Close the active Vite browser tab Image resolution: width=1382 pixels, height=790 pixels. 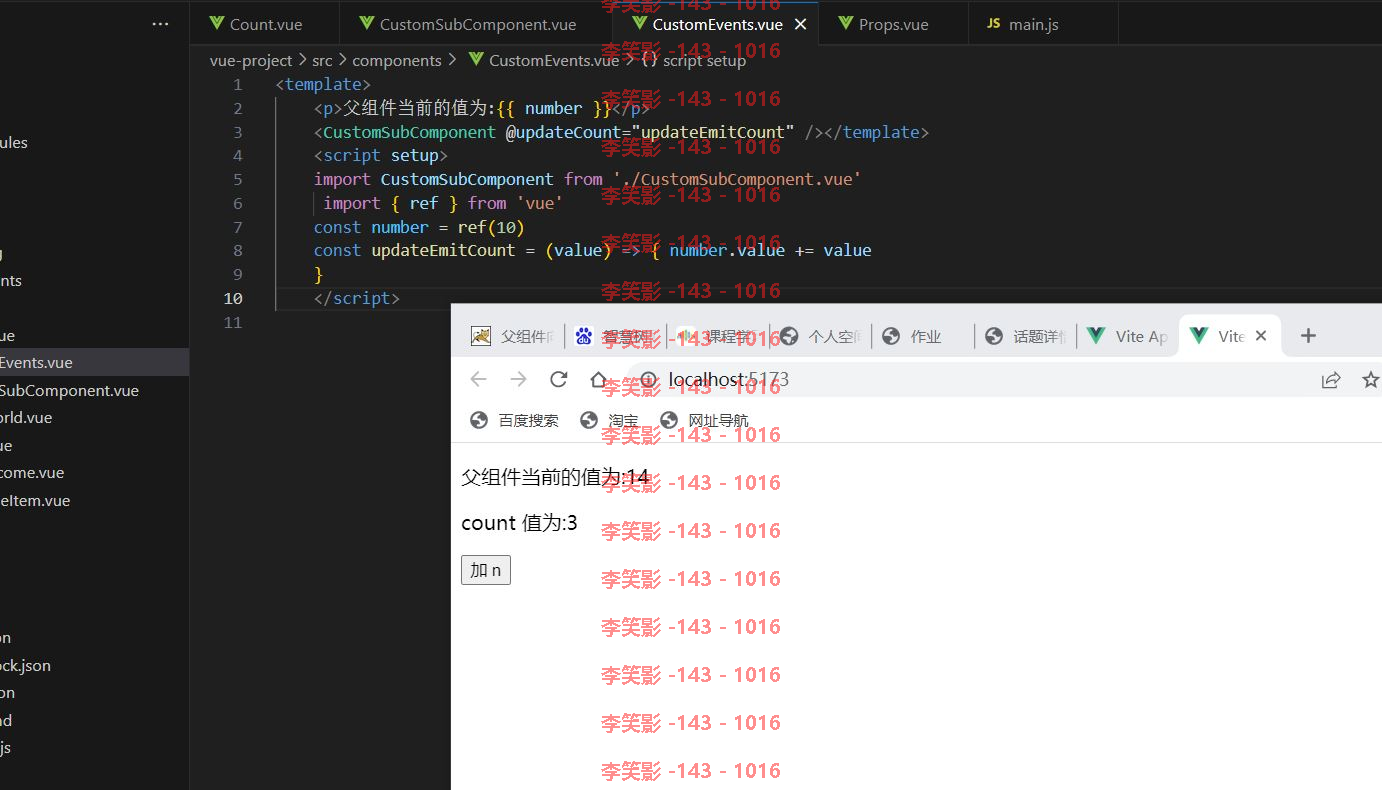(x=1261, y=336)
